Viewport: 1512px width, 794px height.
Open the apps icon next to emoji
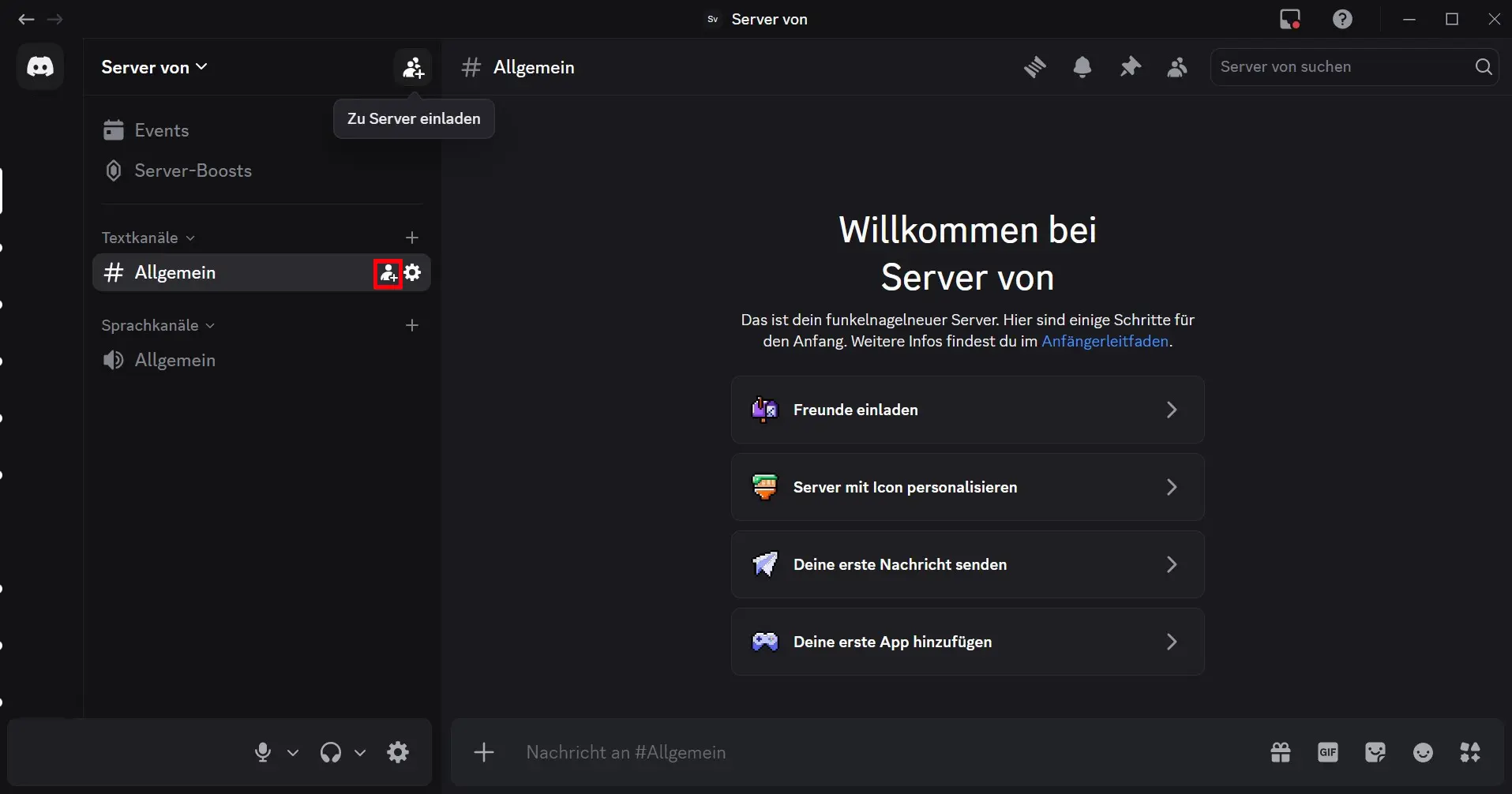pyautogui.click(x=1471, y=752)
